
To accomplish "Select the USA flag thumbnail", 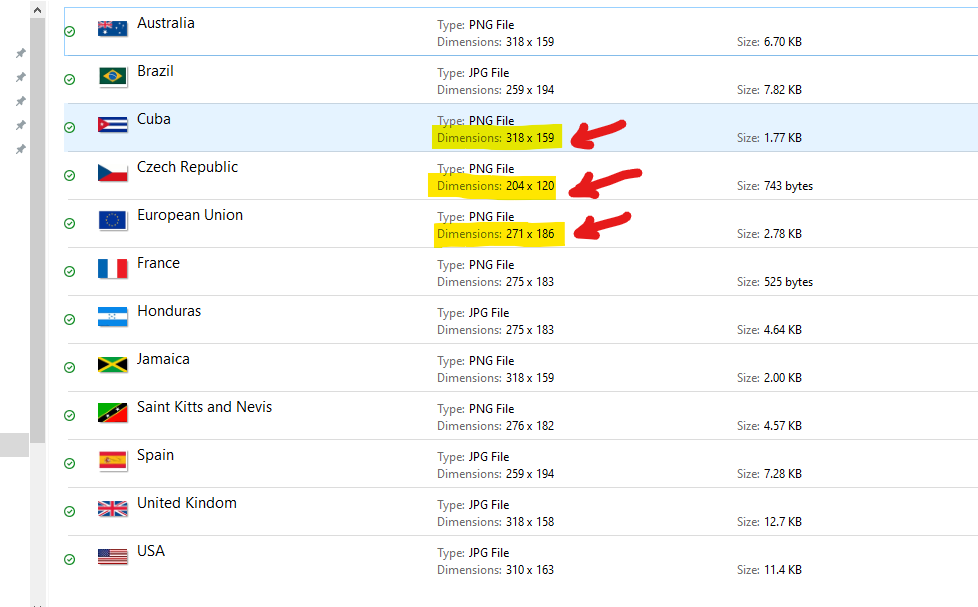I will [x=113, y=556].
